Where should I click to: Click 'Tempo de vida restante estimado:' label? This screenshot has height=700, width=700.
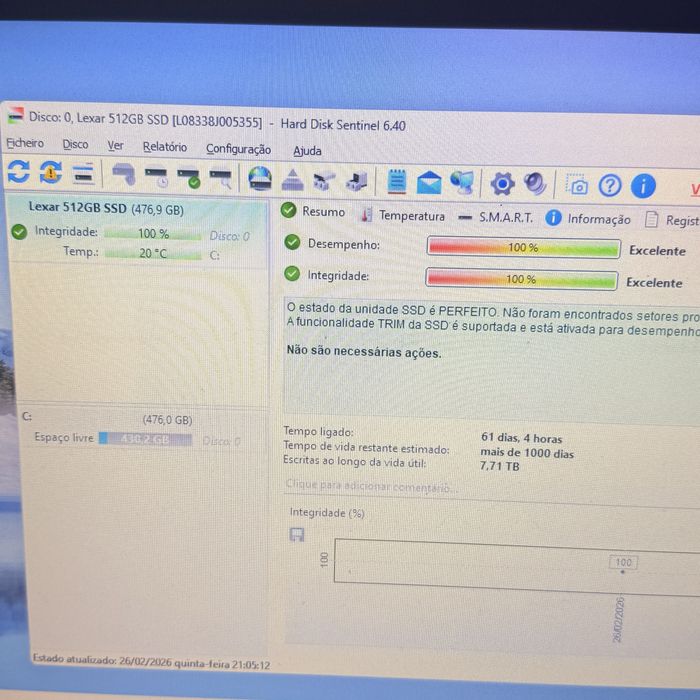click(366, 447)
